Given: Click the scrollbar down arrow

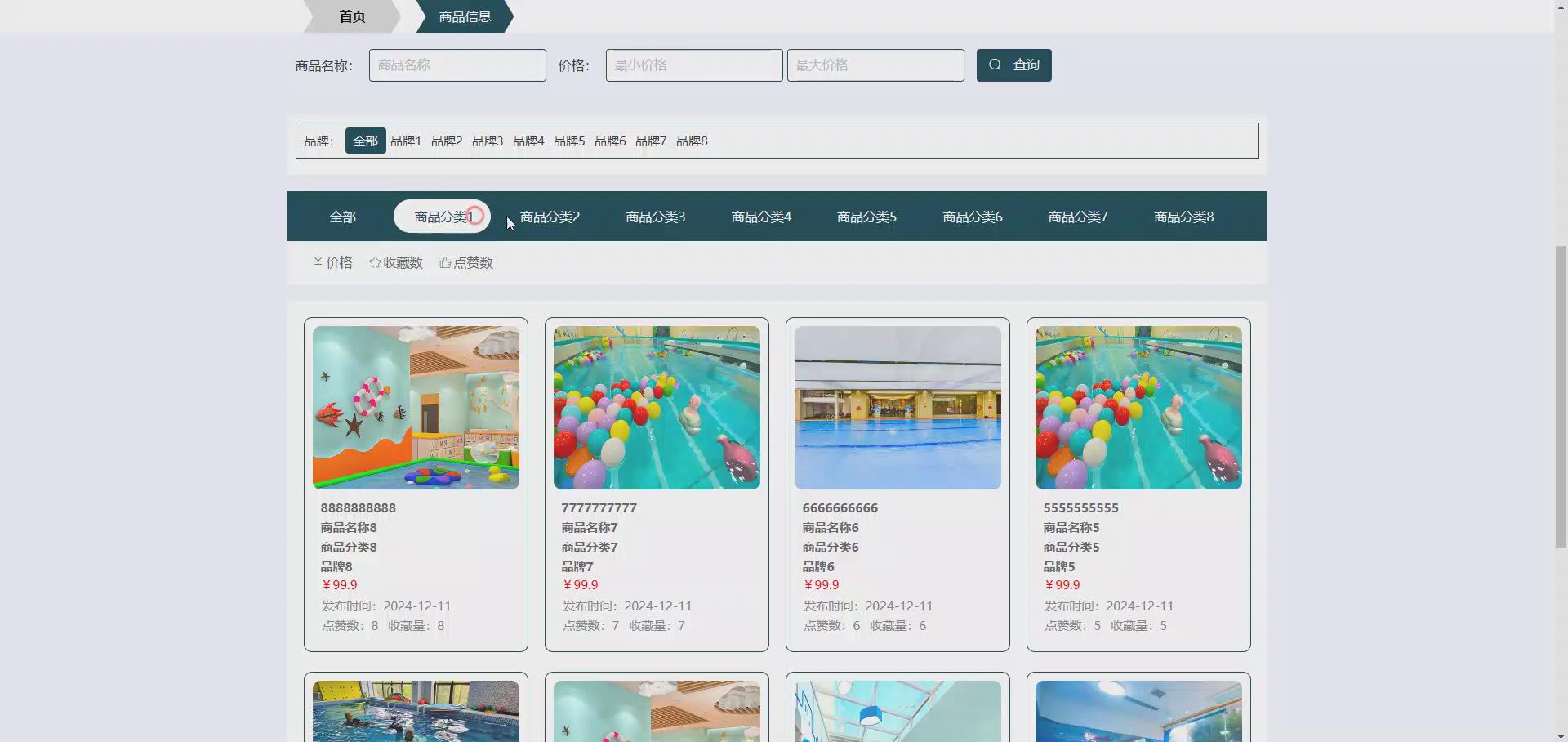Looking at the screenshot, I should (x=1561, y=735).
